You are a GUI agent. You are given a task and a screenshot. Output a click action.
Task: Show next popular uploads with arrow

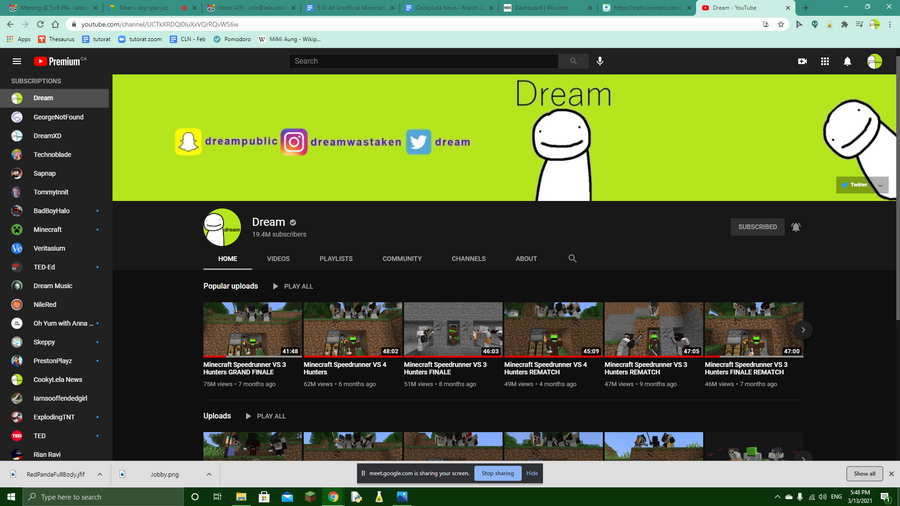[803, 330]
